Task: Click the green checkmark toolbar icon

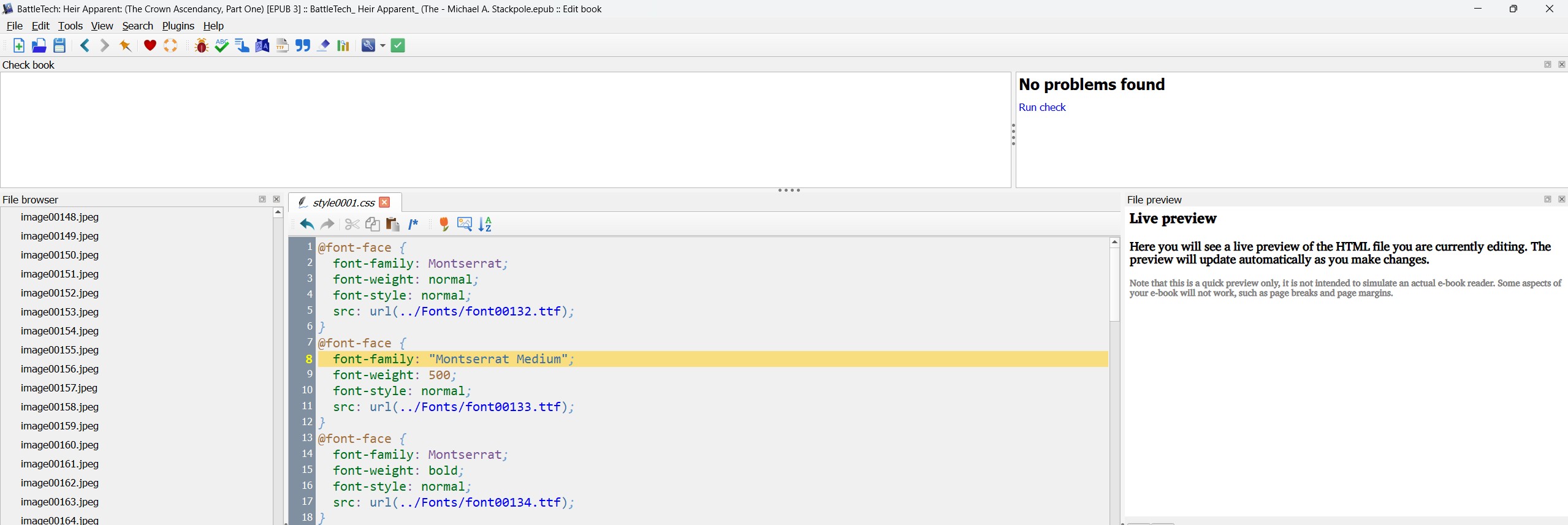Action: coord(398,45)
